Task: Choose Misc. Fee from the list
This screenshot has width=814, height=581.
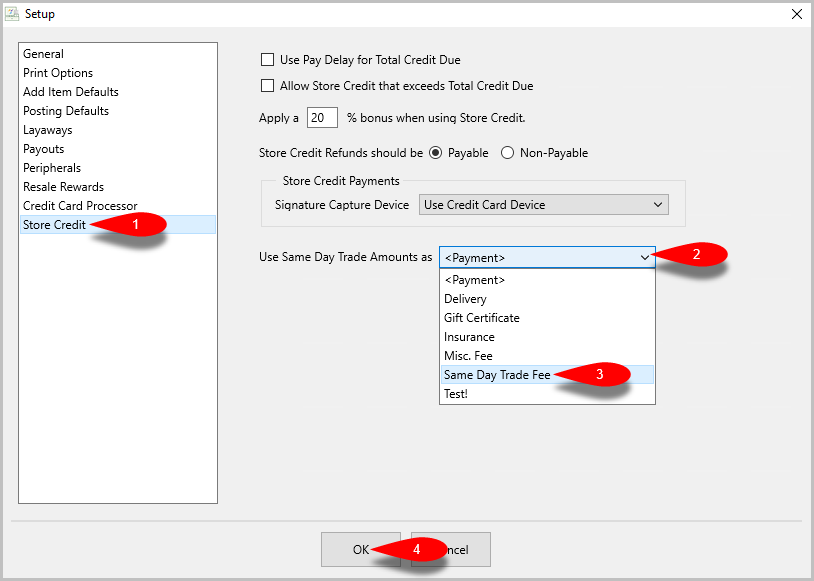Action: coord(547,356)
